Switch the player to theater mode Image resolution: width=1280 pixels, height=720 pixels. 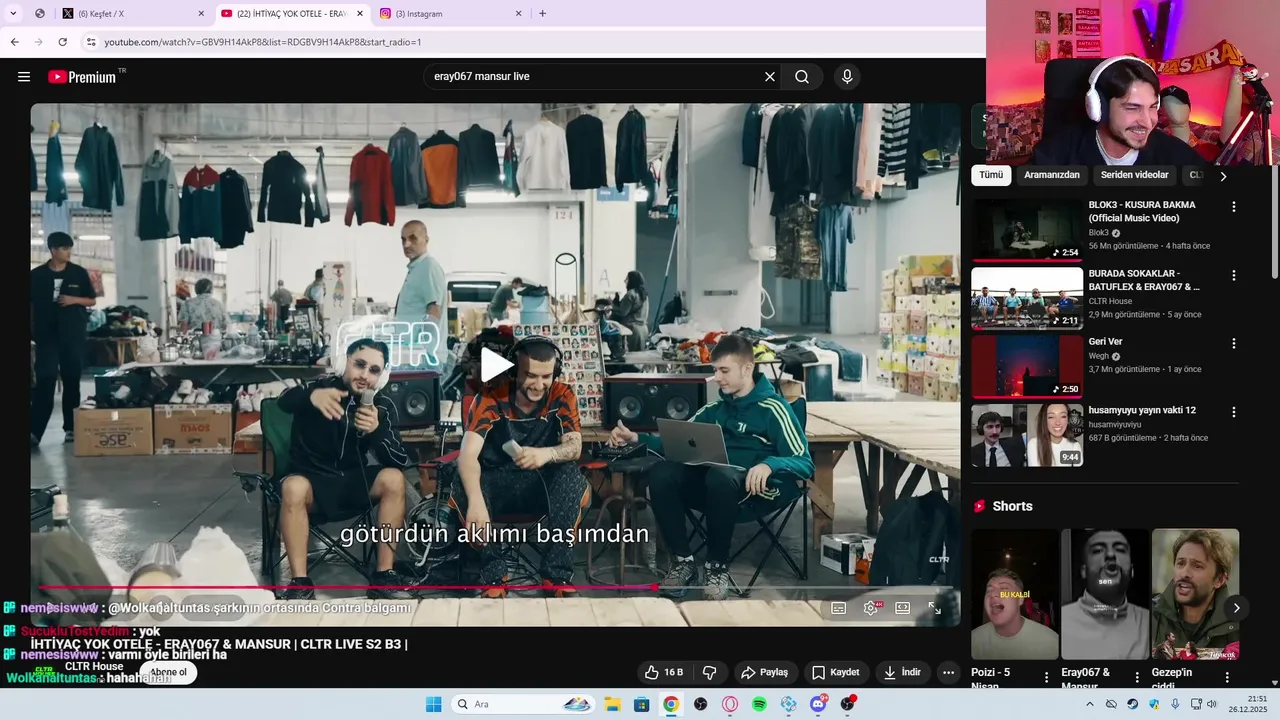pyautogui.click(x=903, y=608)
